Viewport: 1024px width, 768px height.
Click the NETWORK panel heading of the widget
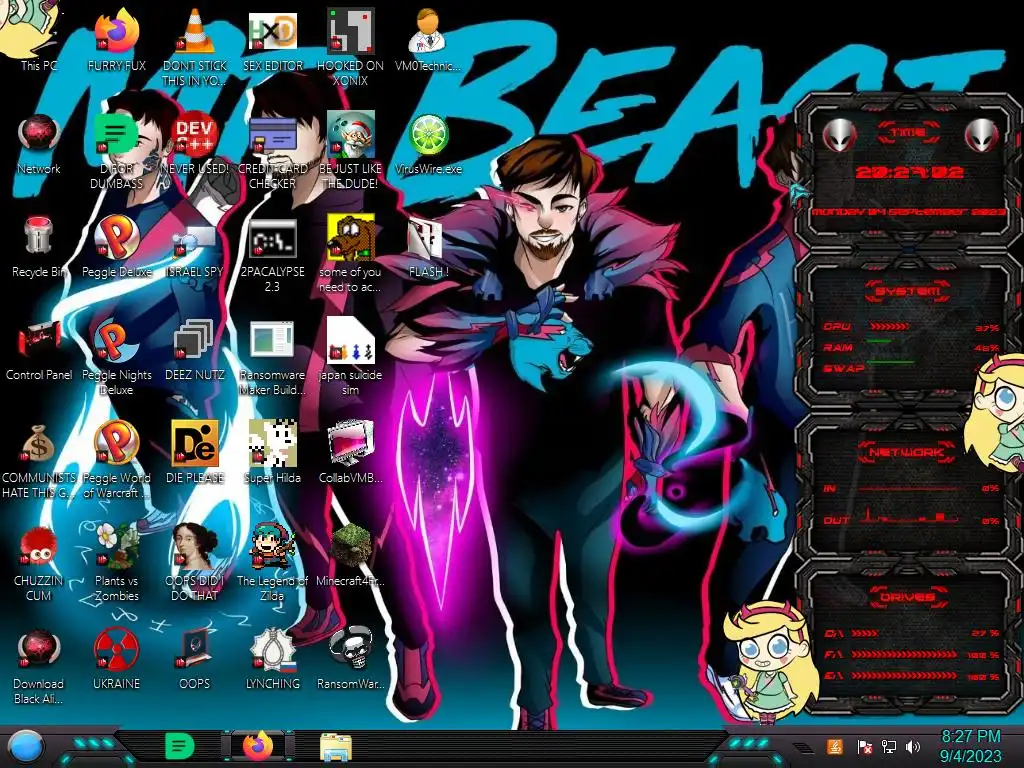click(x=907, y=451)
